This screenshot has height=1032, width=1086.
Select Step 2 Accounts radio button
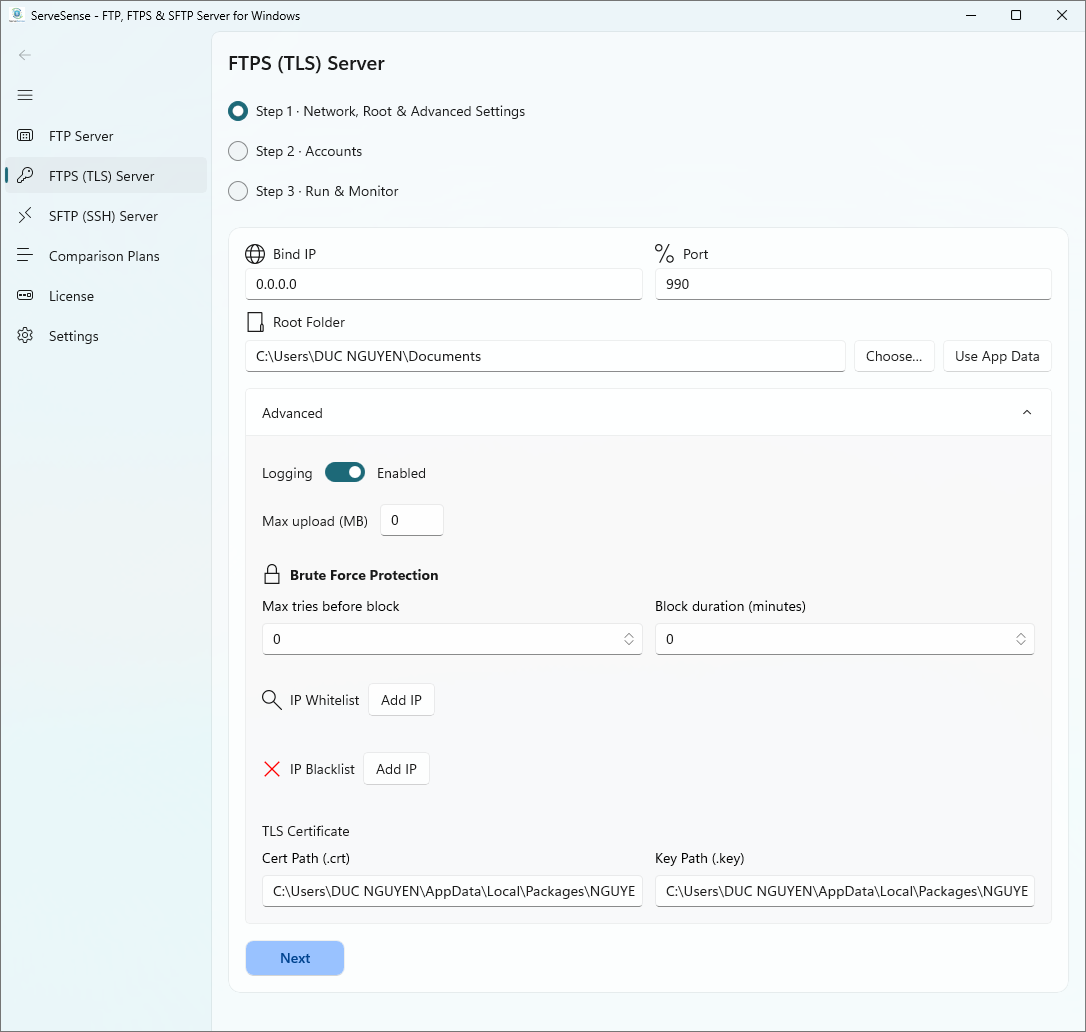[238, 151]
